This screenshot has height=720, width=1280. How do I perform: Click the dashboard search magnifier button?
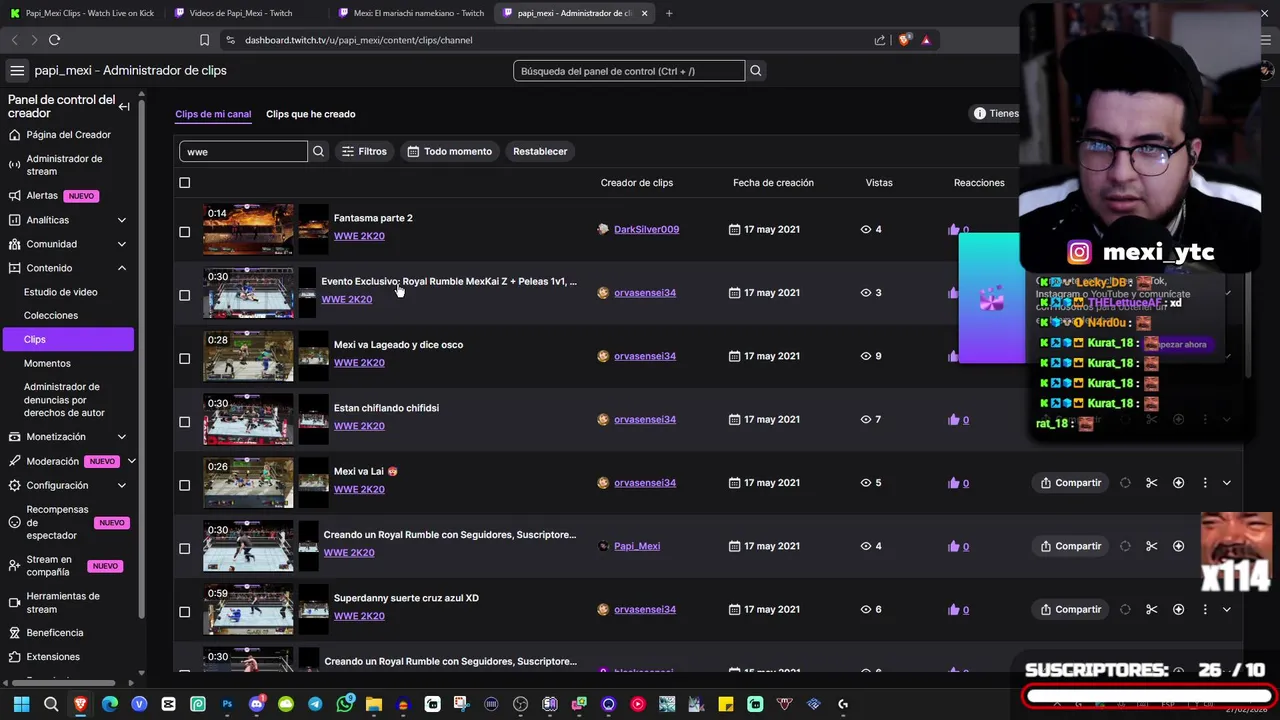tap(756, 71)
